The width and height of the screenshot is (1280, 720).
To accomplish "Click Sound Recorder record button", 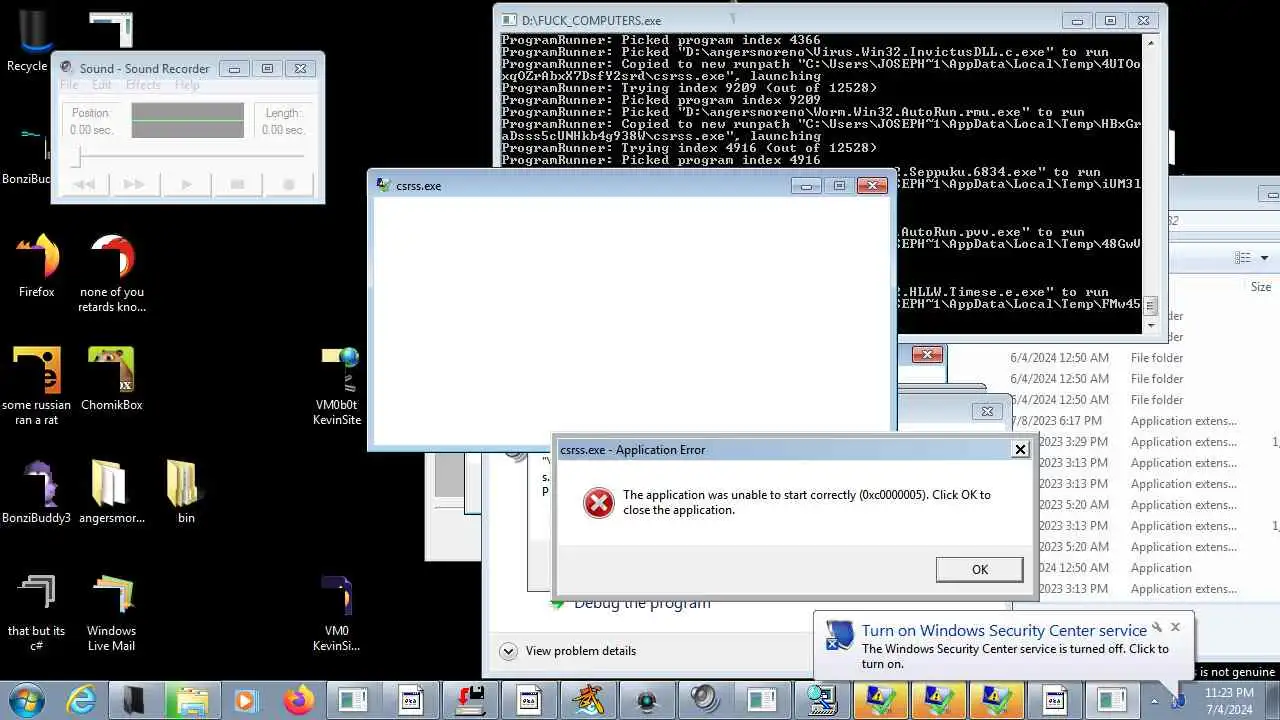I will click(x=289, y=184).
